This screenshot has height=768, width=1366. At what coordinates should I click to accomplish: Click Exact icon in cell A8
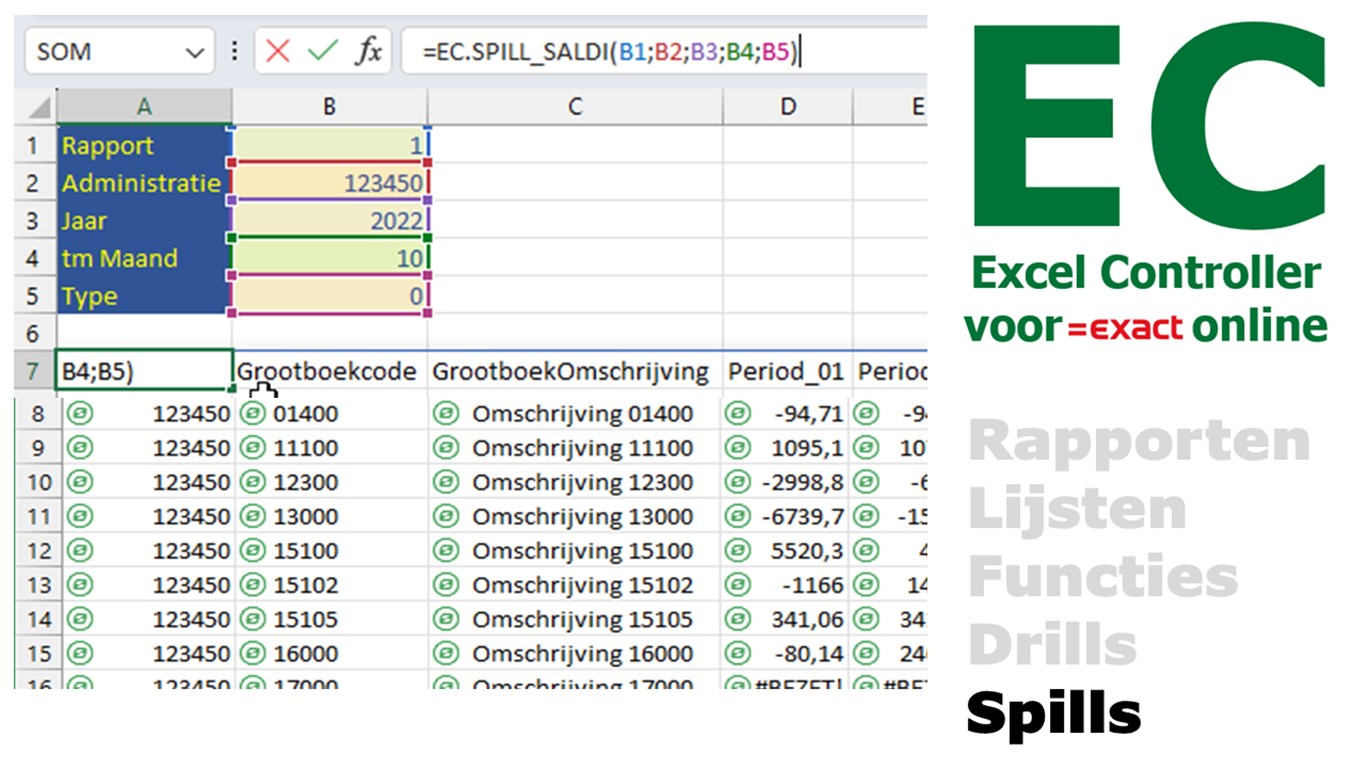coord(80,413)
